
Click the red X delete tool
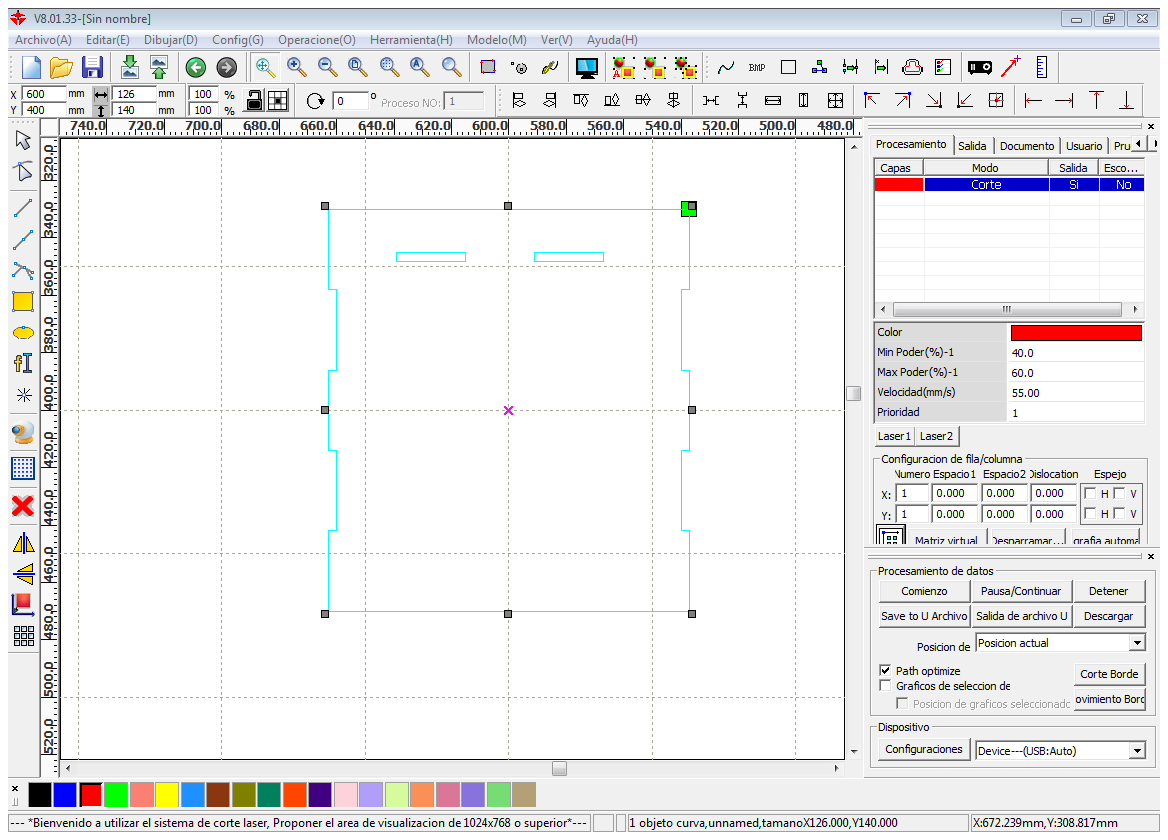23,506
